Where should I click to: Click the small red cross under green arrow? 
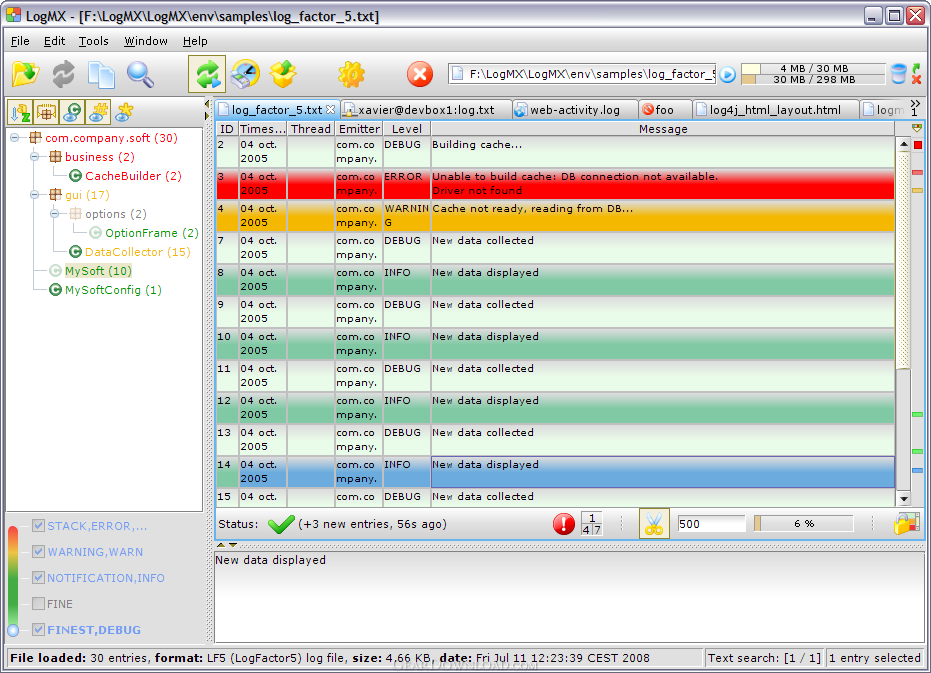click(x=917, y=79)
